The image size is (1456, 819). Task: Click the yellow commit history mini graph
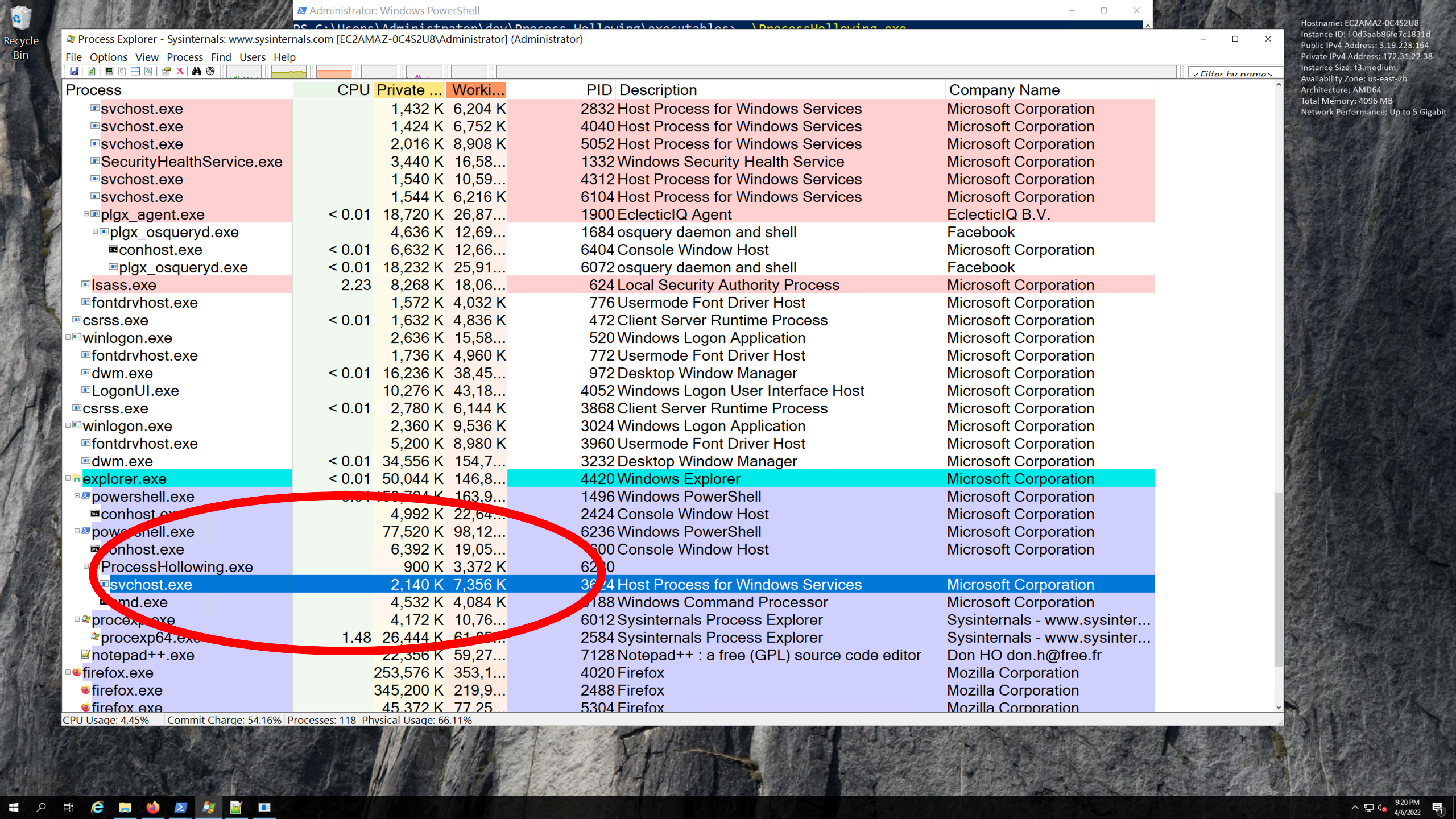tap(289, 72)
